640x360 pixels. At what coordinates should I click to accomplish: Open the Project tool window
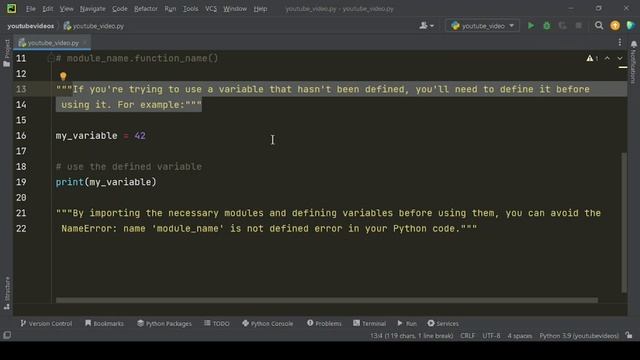(7, 53)
